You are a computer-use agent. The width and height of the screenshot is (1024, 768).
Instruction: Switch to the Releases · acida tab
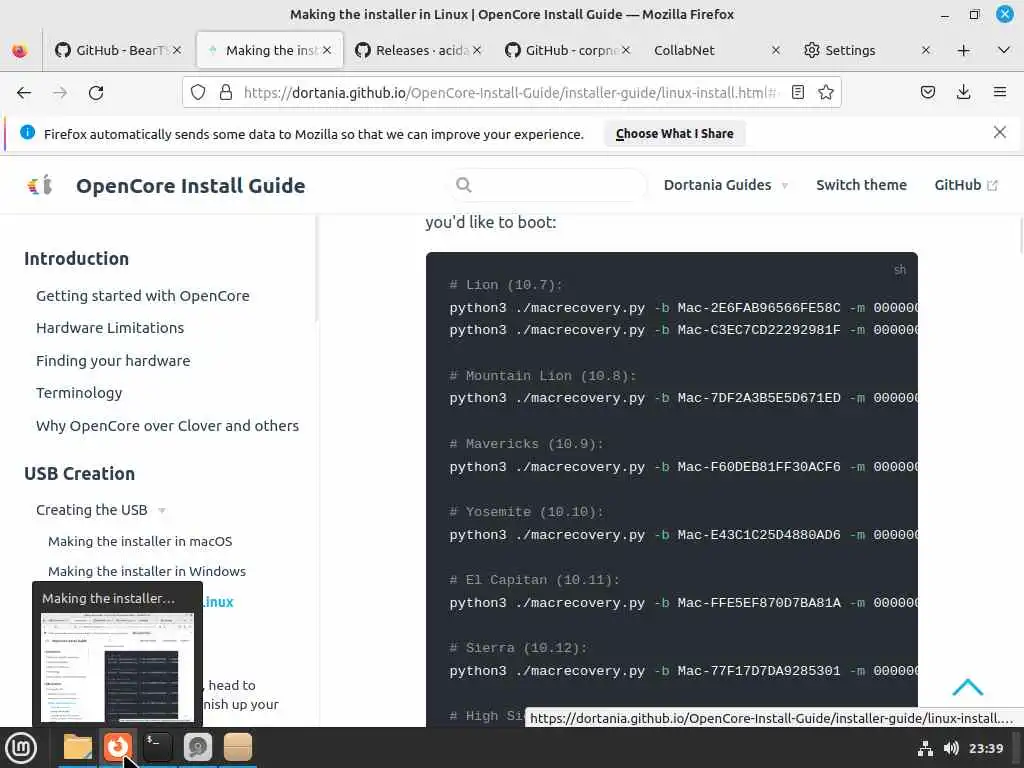[418, 50]
